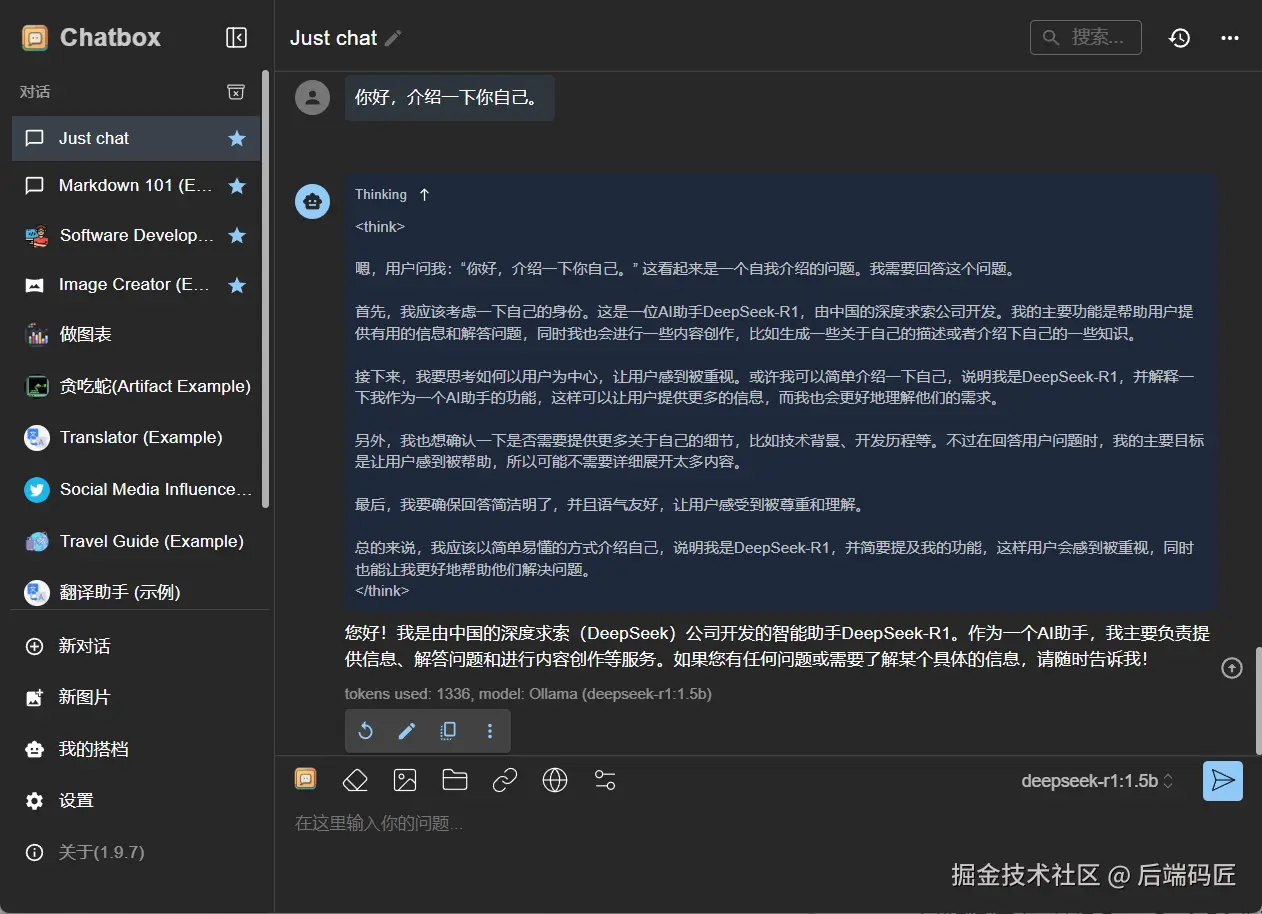Open the Just chat conversation
Image resolution: width=1262 pixels, height=914 pixels.
click(136, 138)
